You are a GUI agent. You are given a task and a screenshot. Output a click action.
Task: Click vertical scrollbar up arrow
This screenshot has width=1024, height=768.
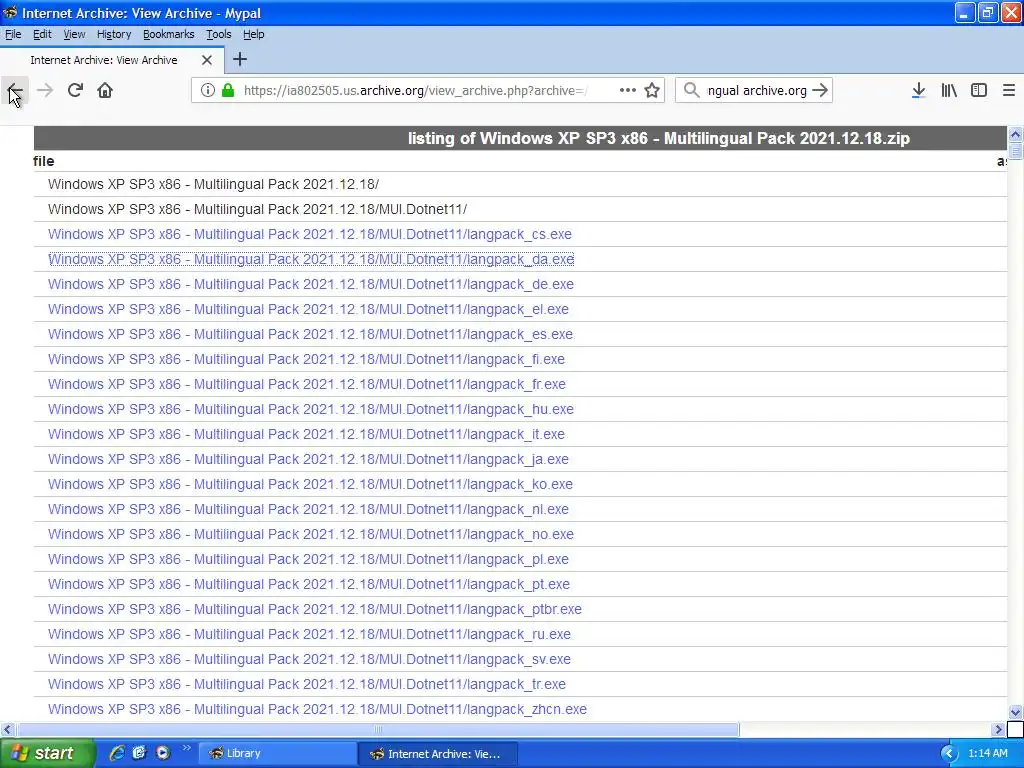click(x=1016, y=134)
